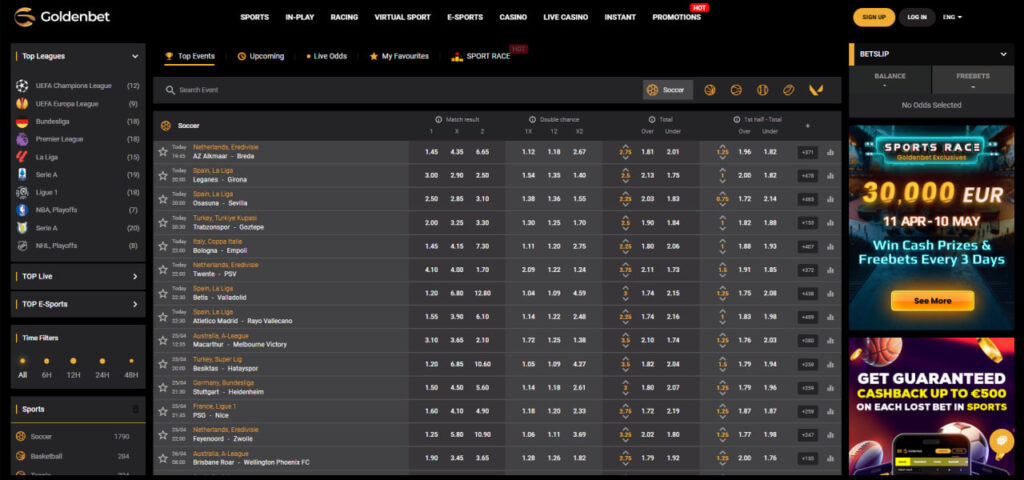
Task: Click the 1st half - Total info icon
Action: click(737, 120)
